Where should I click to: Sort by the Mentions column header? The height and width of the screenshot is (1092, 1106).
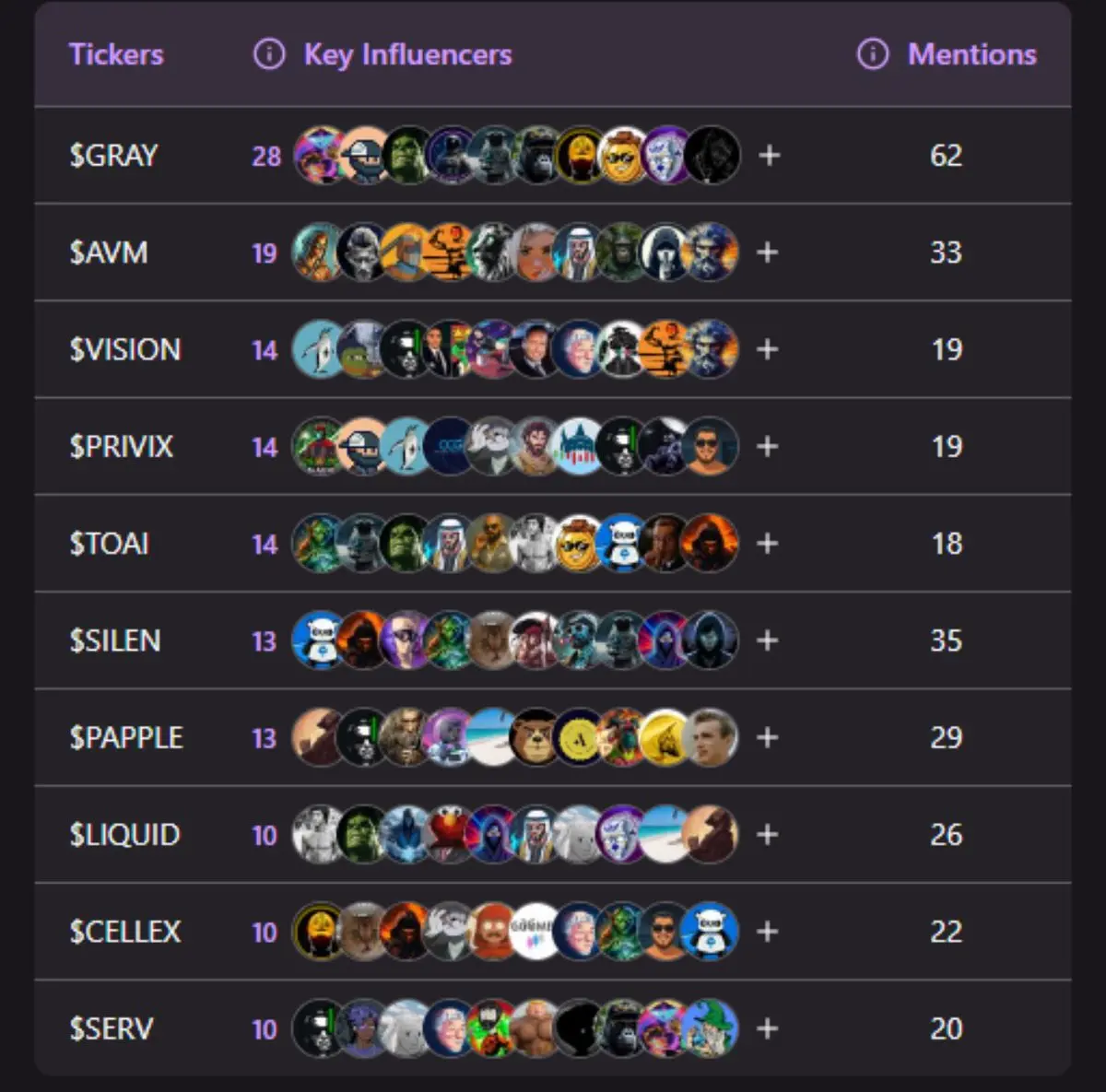(x=972, y=54)
